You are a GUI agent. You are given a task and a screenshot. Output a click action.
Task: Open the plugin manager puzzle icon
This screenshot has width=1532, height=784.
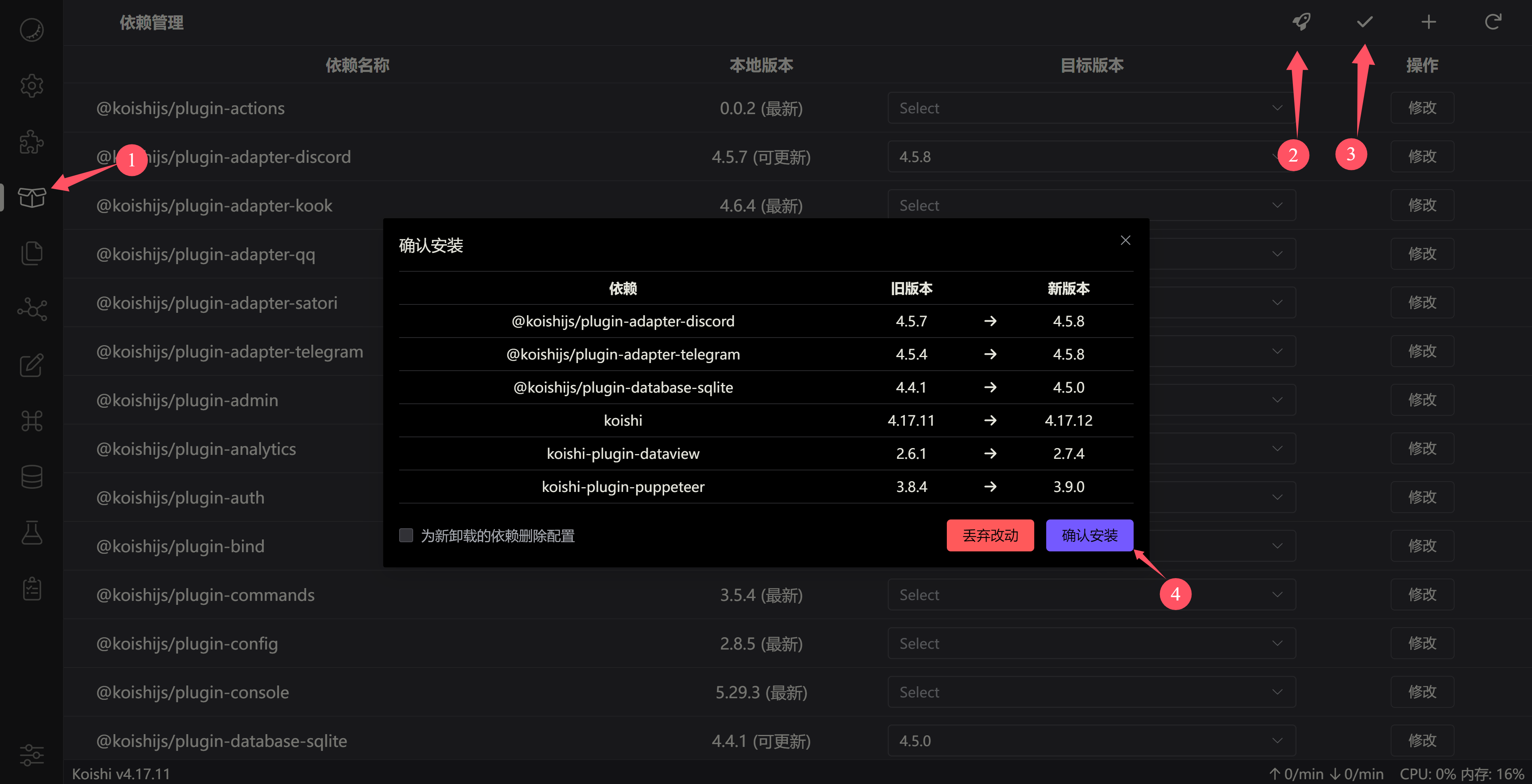click(32, 142)
